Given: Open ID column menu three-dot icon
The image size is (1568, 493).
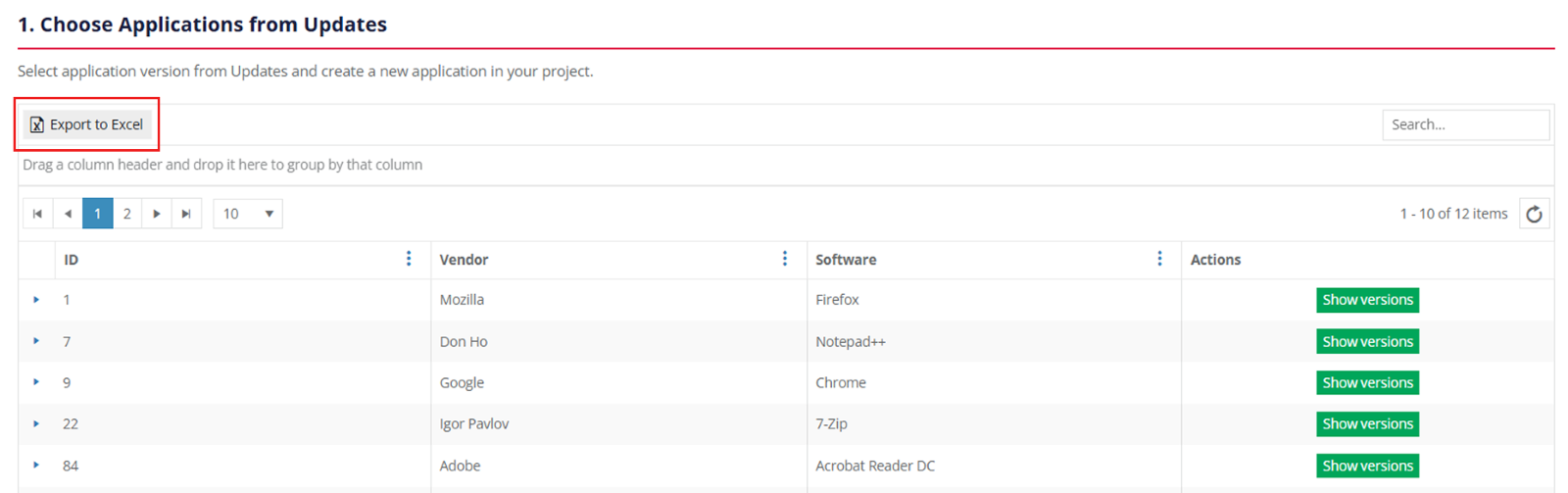Looking at the screenshot, I should coord(409,259).
